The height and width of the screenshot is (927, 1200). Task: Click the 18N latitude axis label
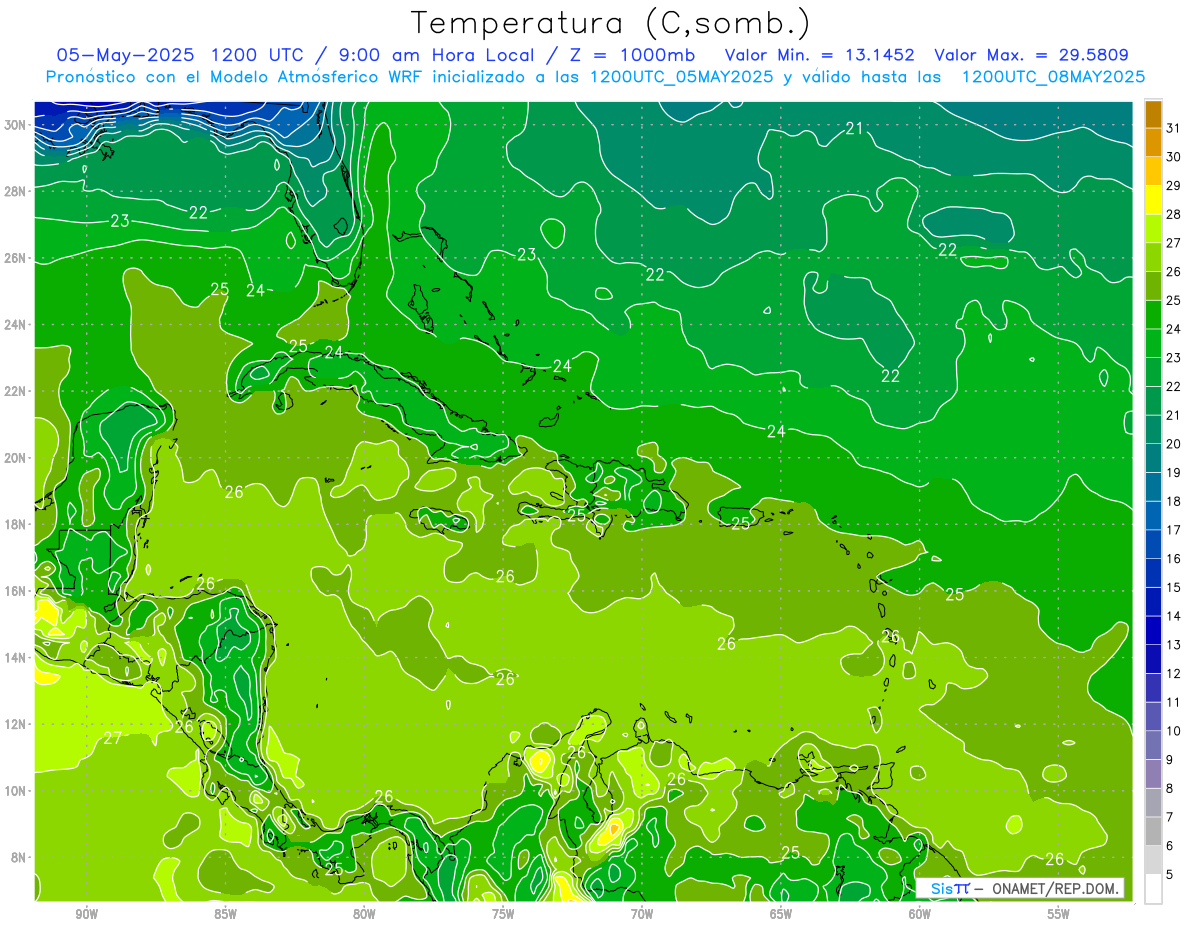pyautogui.click(x=15, y=524)
